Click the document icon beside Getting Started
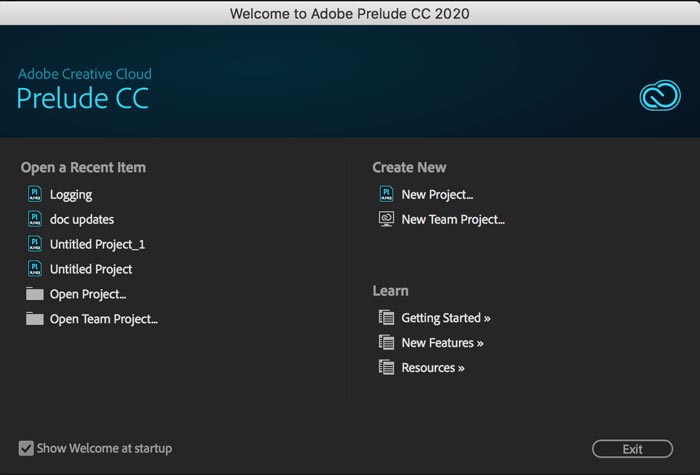 click(x=387, y=317)
